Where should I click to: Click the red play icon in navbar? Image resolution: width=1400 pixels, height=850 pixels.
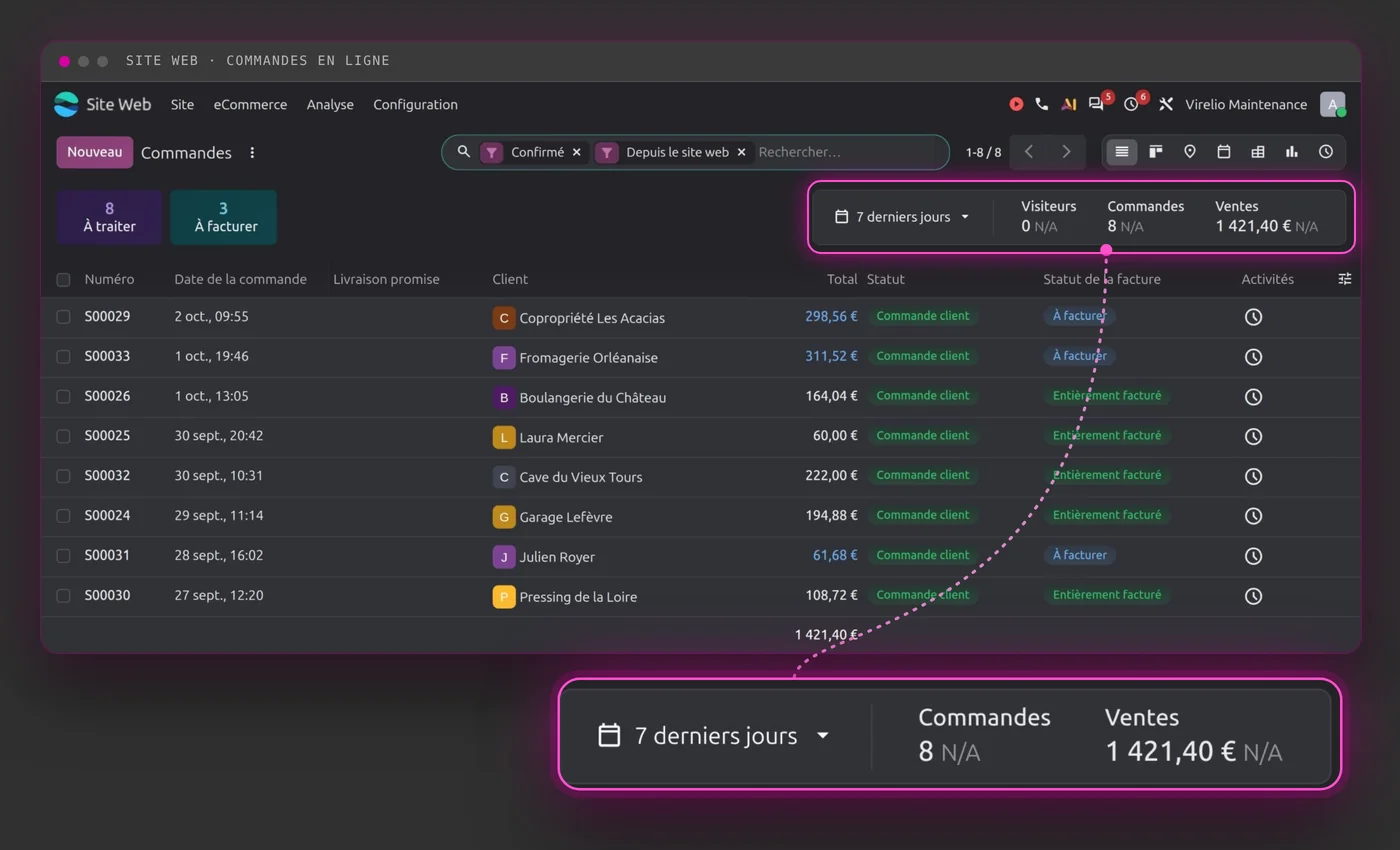click(1016, 104)
